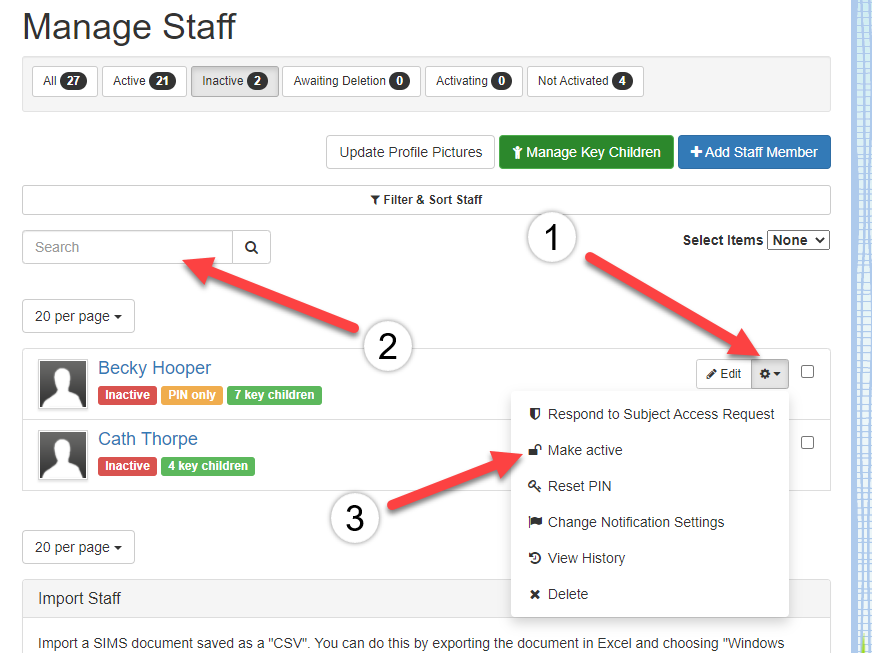
Task: Click Cath Thorpe's profile avatar
Action: click(63, 455)
